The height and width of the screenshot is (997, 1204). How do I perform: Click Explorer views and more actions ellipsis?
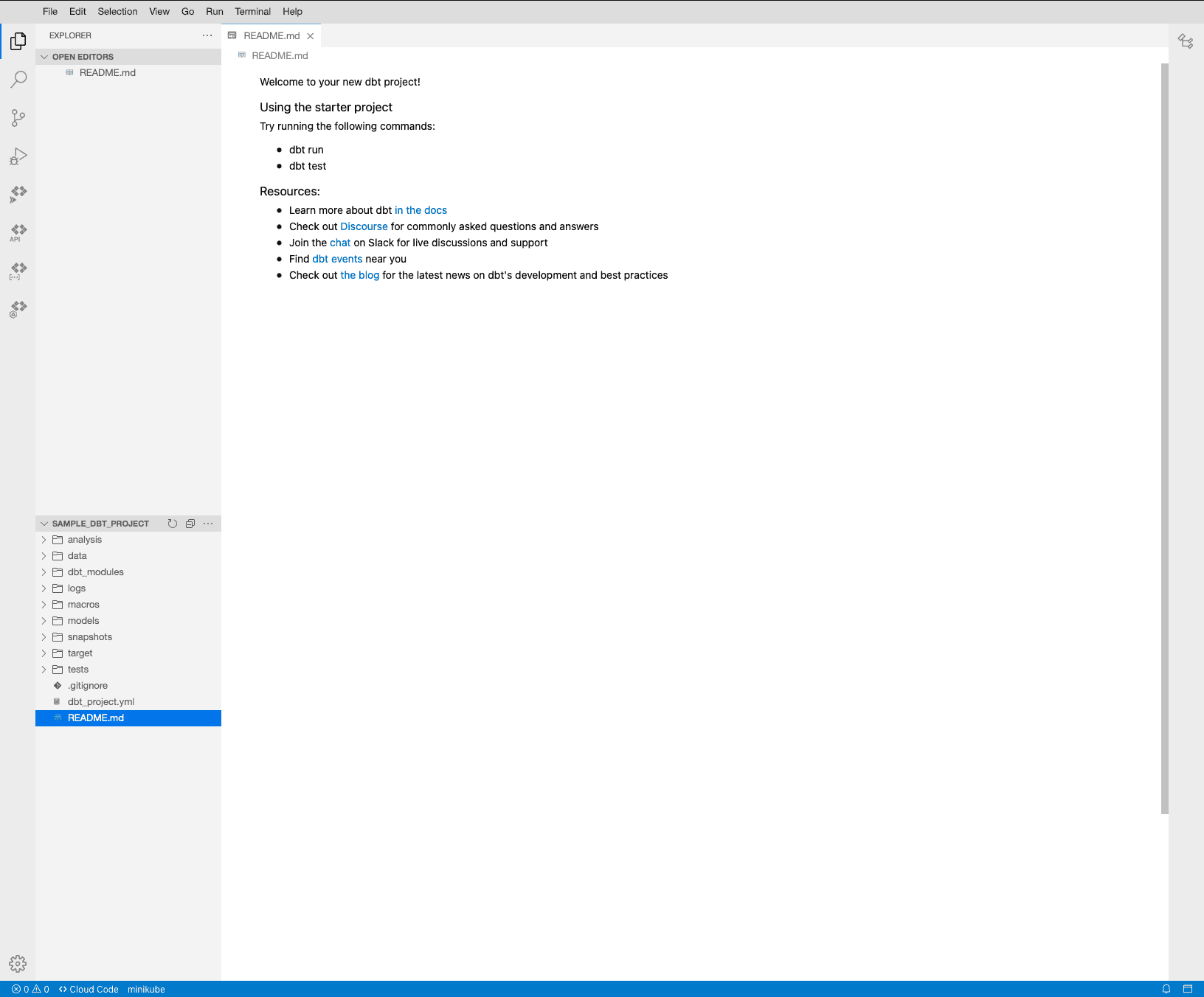tap(207, 35)
